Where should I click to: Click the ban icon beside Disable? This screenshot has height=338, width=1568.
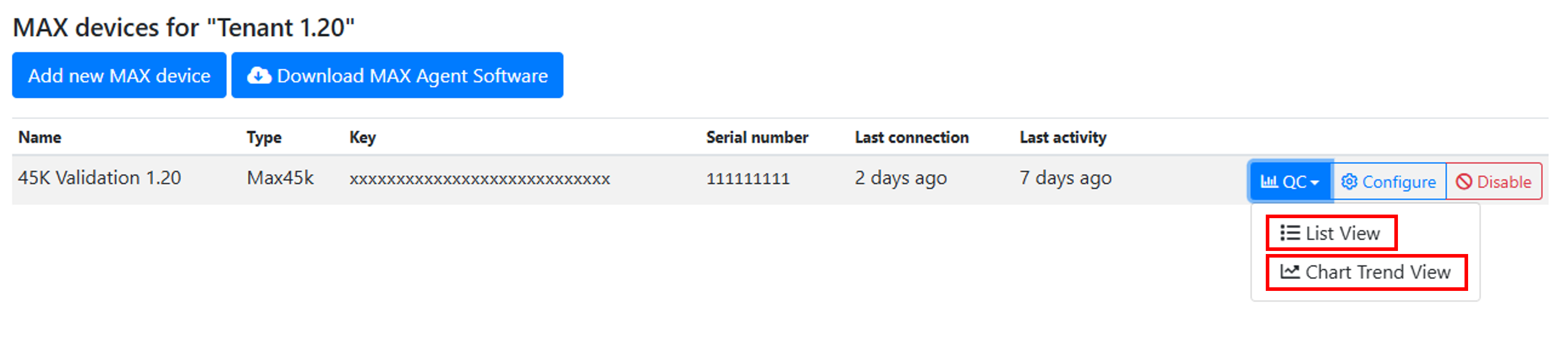(1464, 181)
